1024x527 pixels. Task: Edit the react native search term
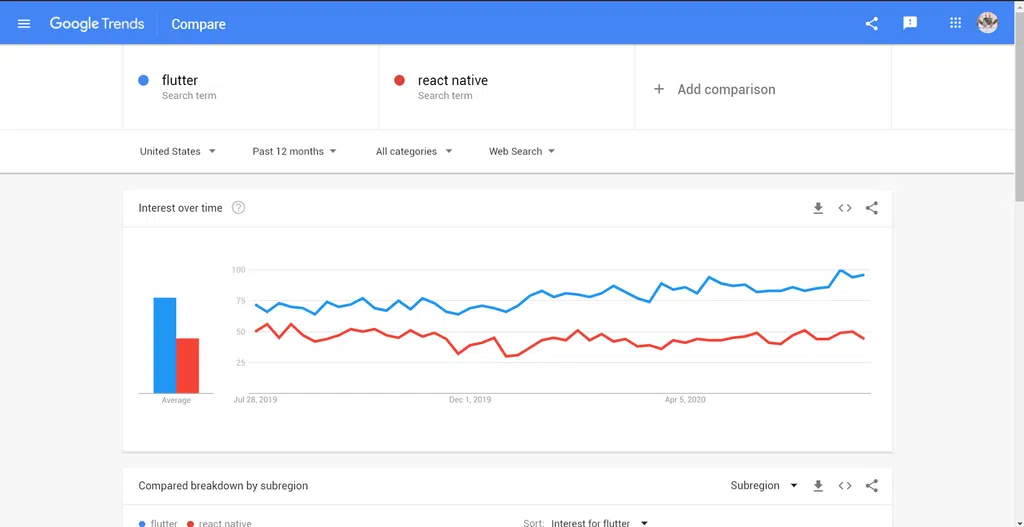[507, 87]
